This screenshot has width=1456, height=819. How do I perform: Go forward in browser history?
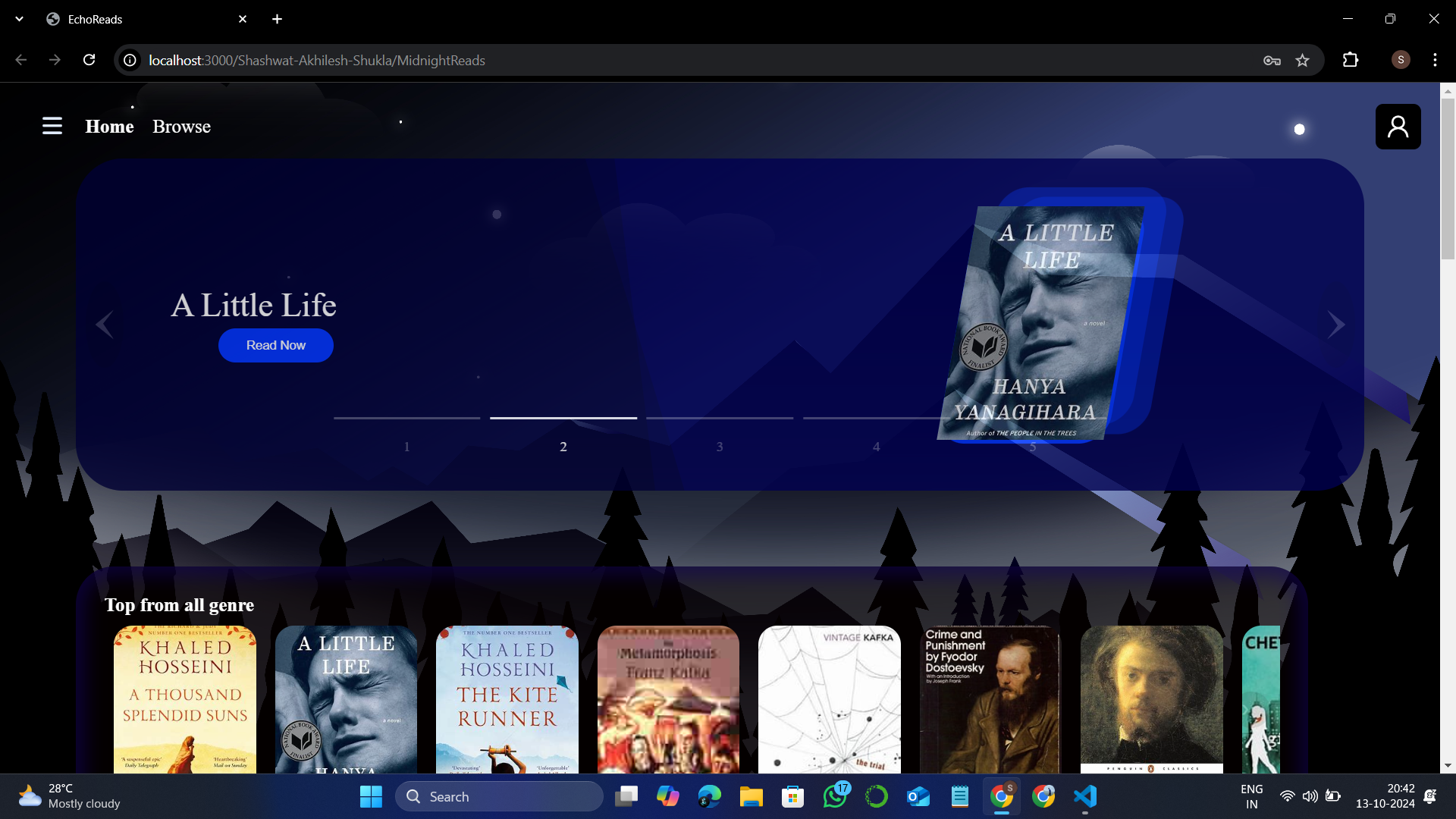(55, 60)
